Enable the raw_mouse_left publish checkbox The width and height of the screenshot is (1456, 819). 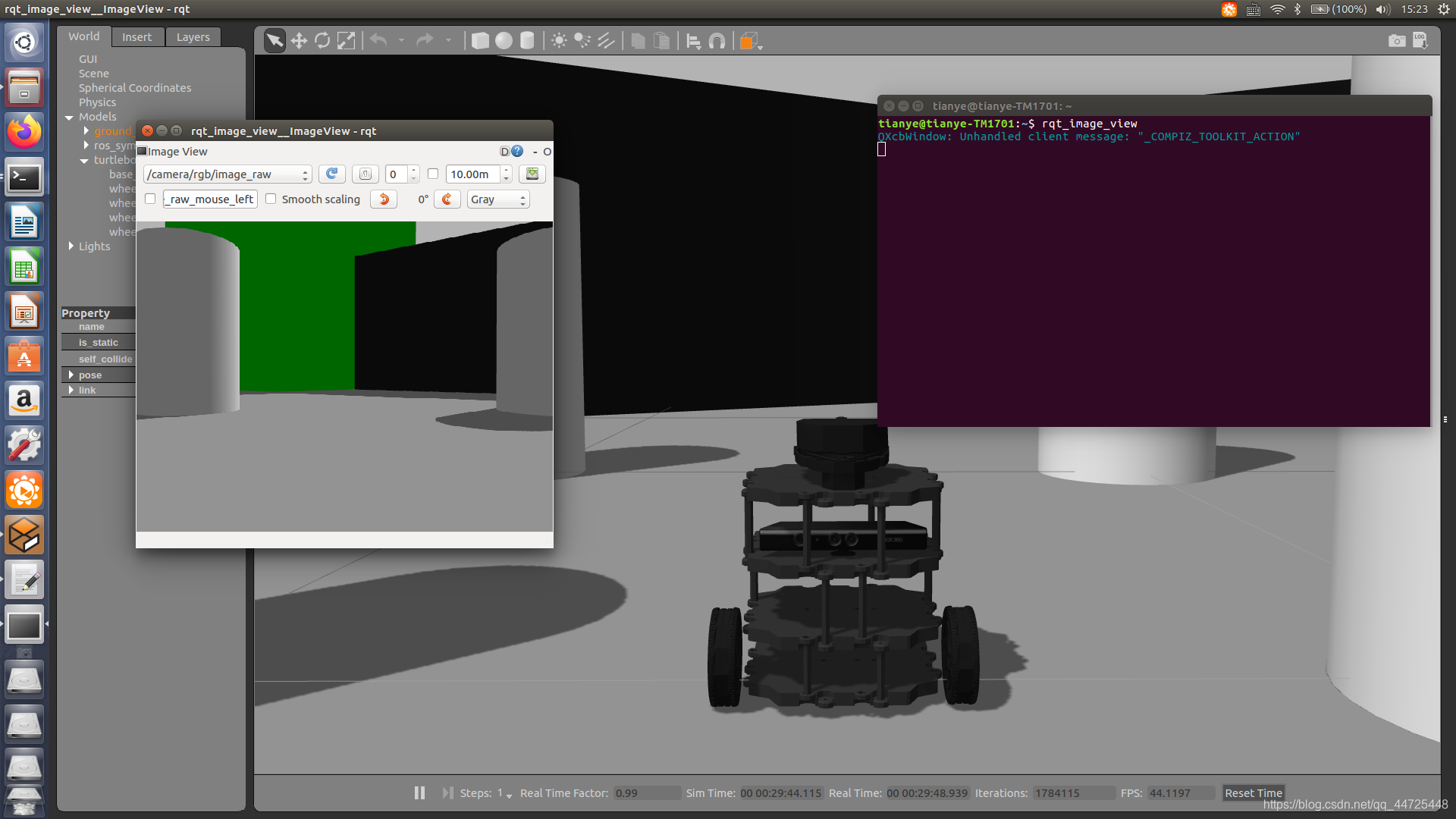click(150, 199)
